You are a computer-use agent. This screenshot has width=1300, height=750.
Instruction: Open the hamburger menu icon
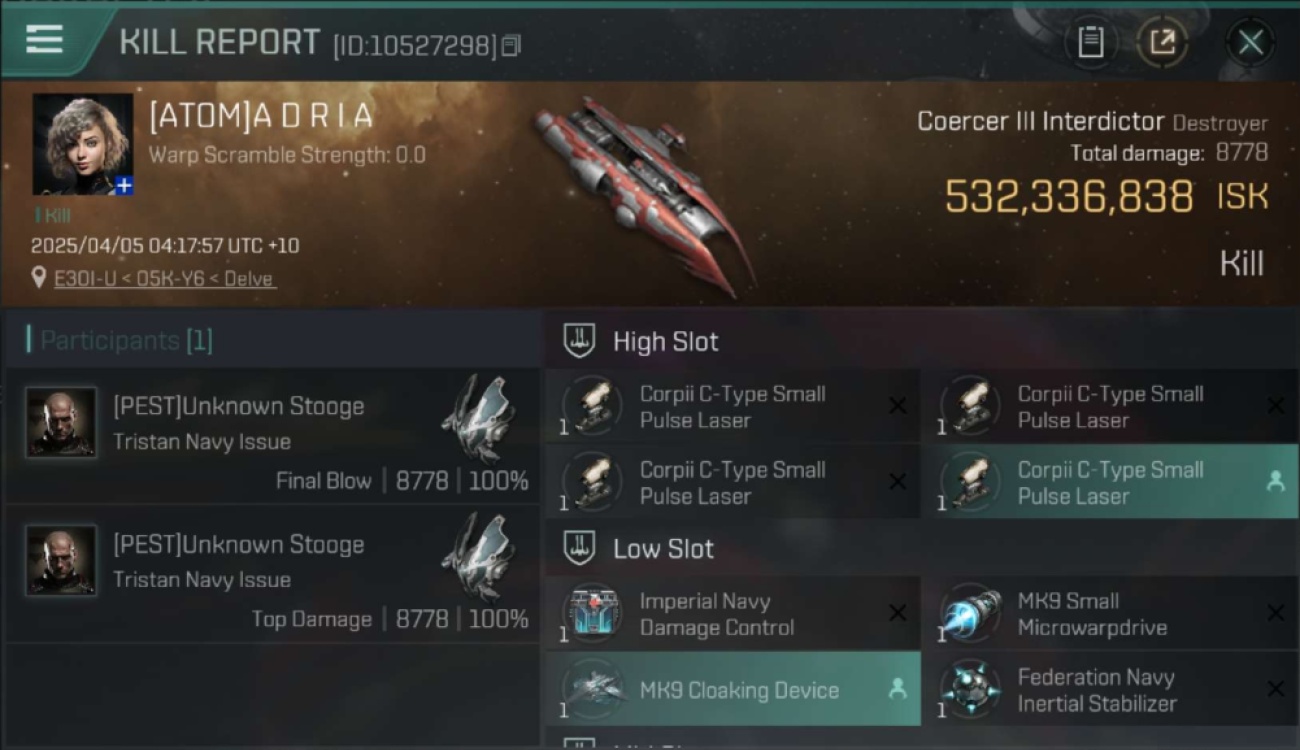point(44,39)
